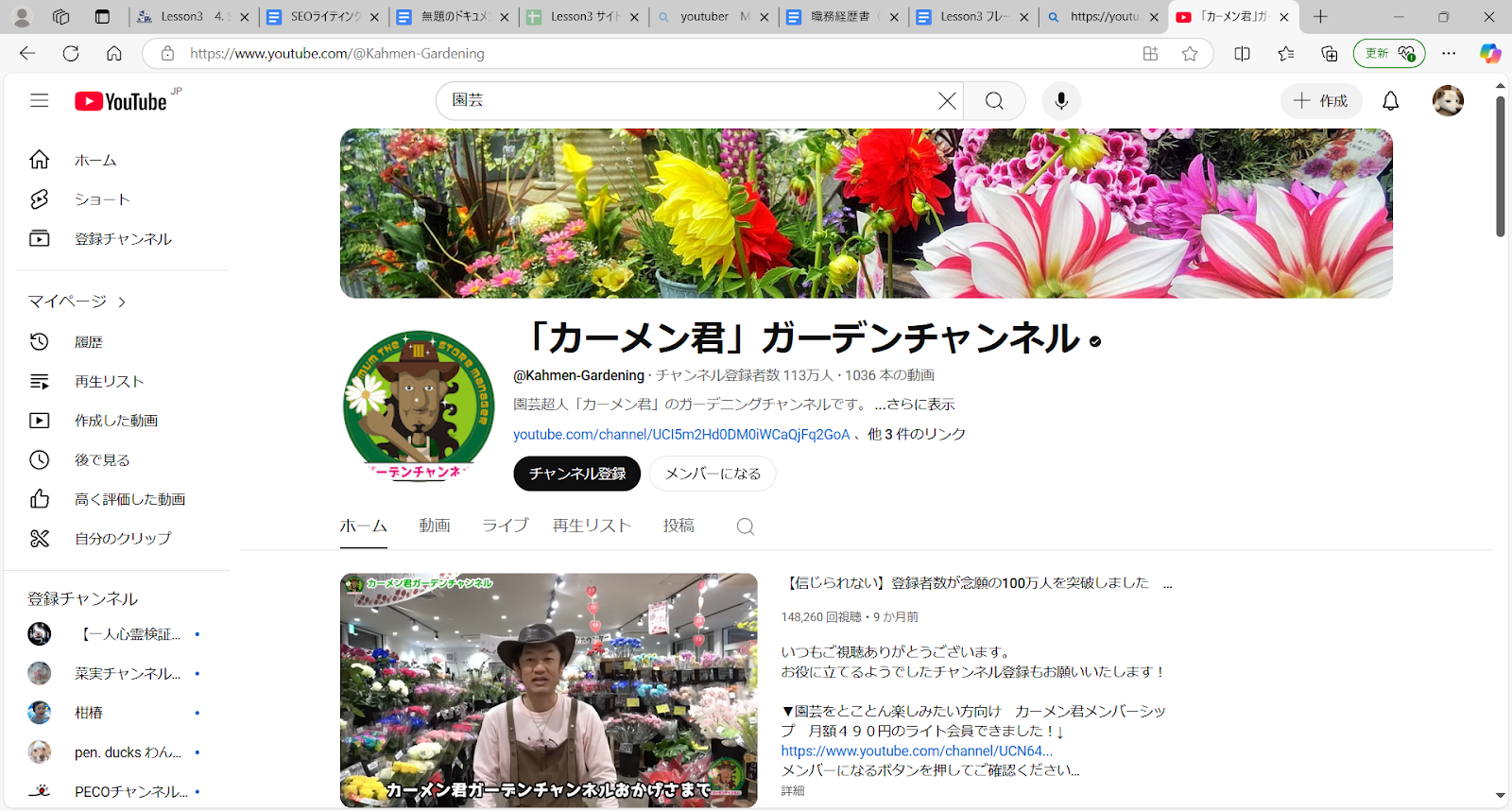Clear the search text with X icon
This screenshot has width=1512, height=811.
pyautogui.click(x=947, y=100)
